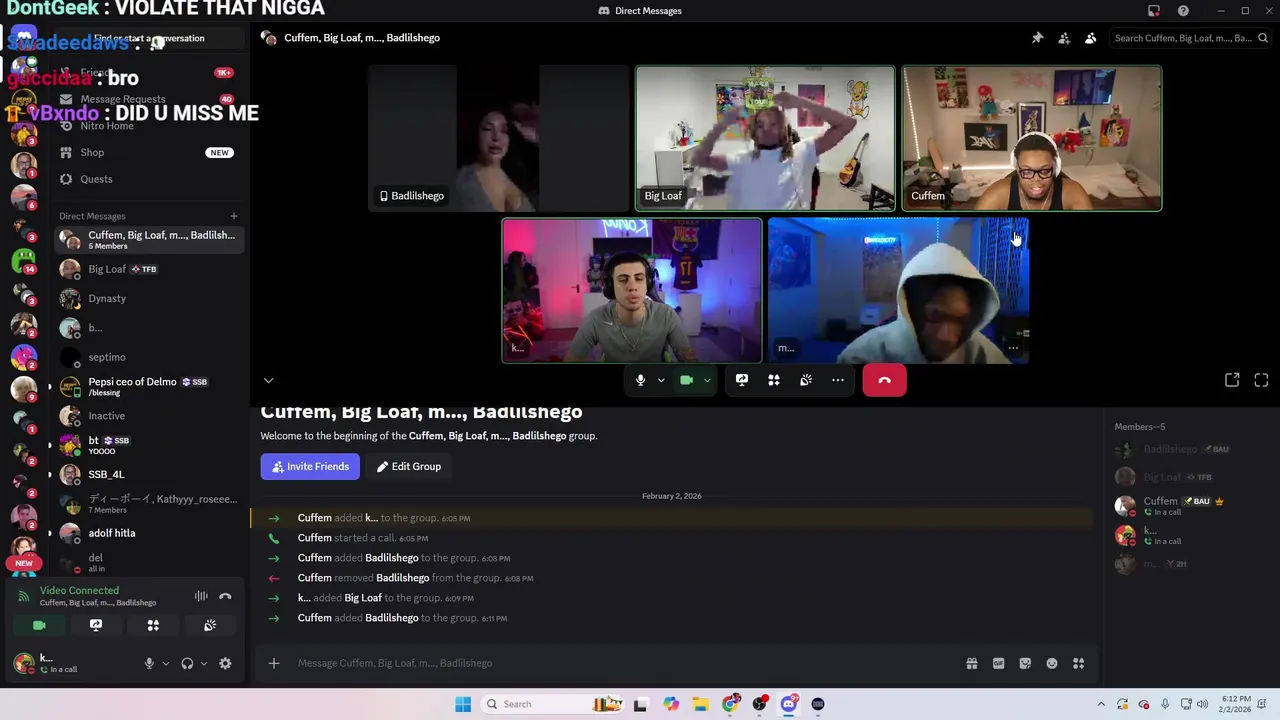
Task: Open more call options ellipsis
Action: (x=838, y=380)
